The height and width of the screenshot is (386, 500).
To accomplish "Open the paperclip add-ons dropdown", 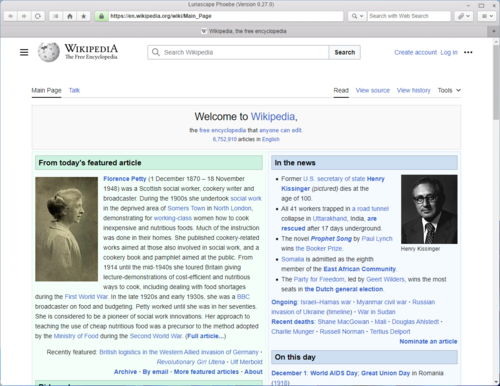I will coord(464,16).
